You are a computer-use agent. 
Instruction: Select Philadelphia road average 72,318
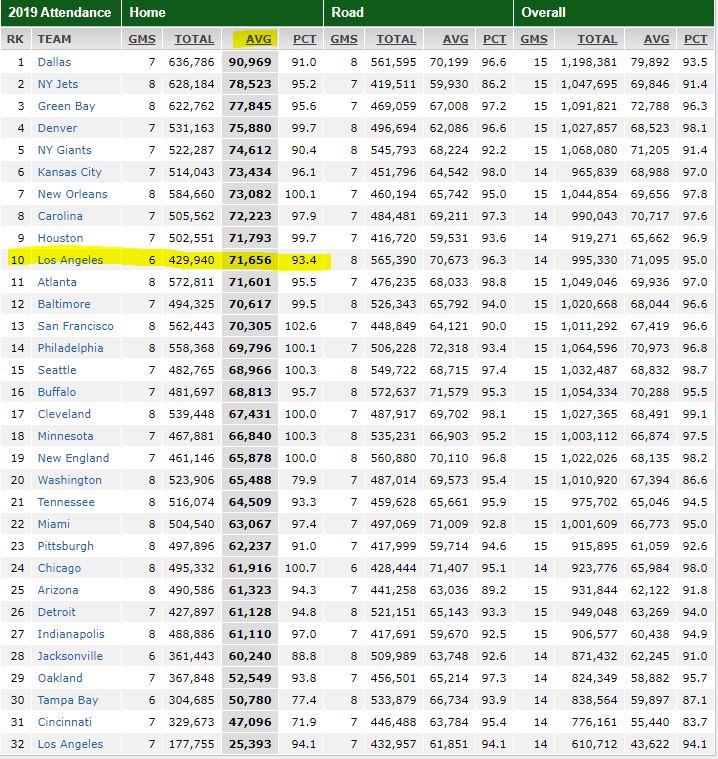coord(449,348)
